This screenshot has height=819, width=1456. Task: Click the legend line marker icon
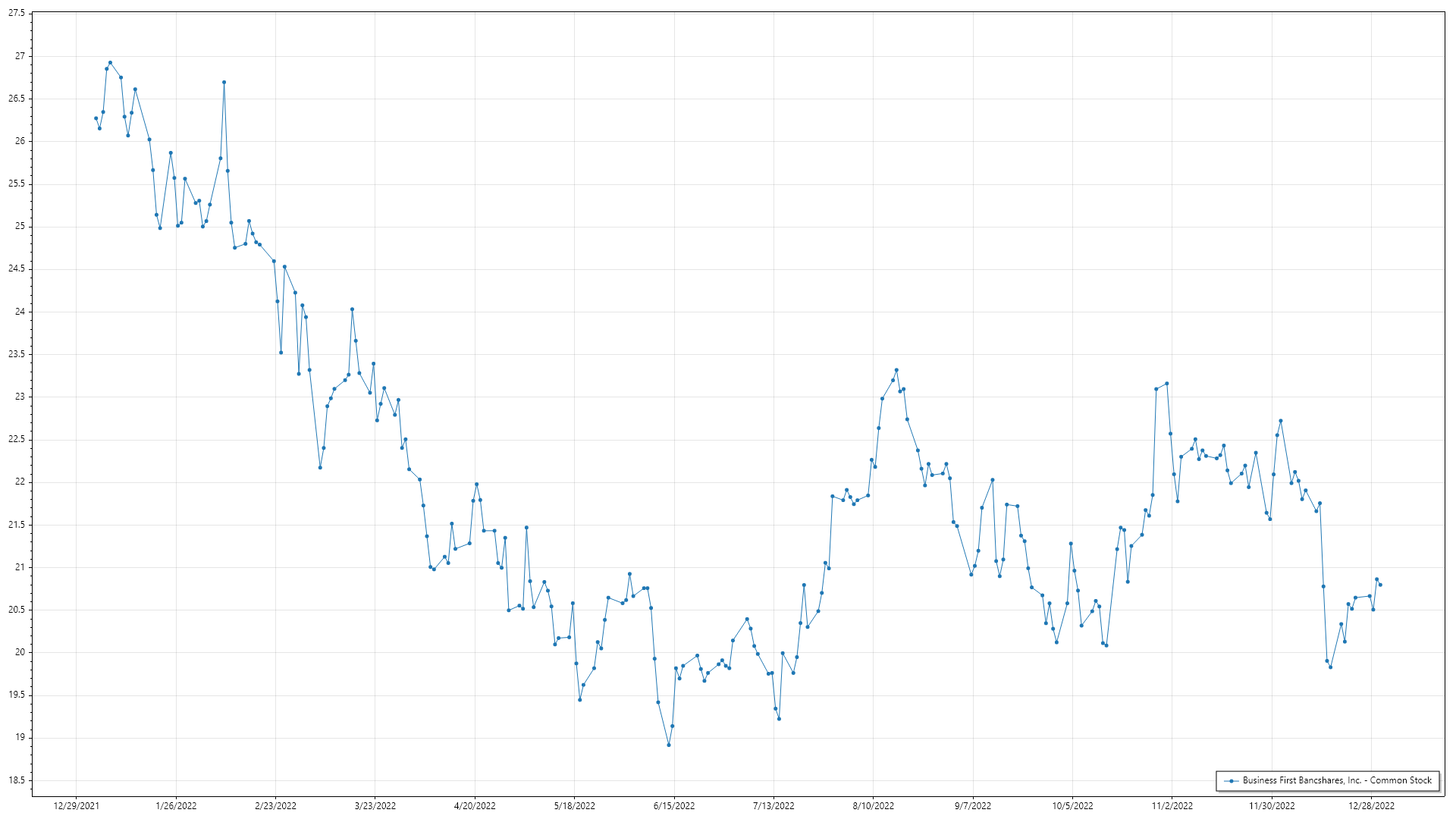(1232, 780)
